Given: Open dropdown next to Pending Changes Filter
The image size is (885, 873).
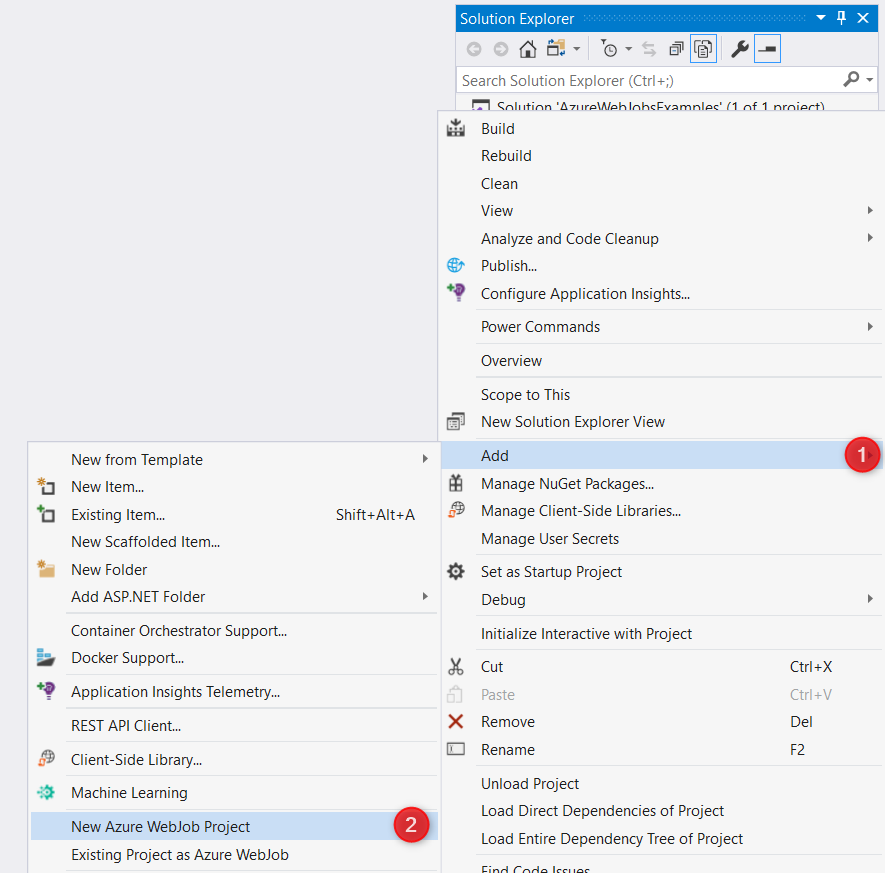Looking at the screenshot, I should [x=628, y=49].
